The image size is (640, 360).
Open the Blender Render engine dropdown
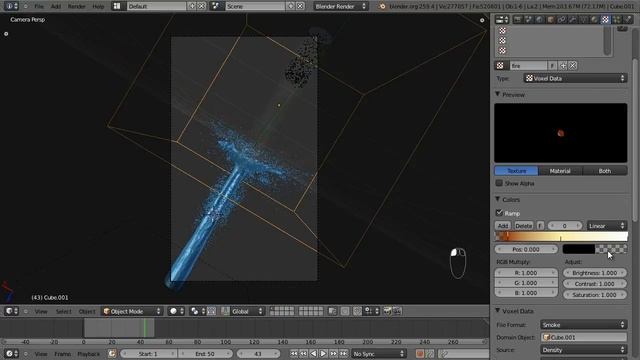[340, 6]
